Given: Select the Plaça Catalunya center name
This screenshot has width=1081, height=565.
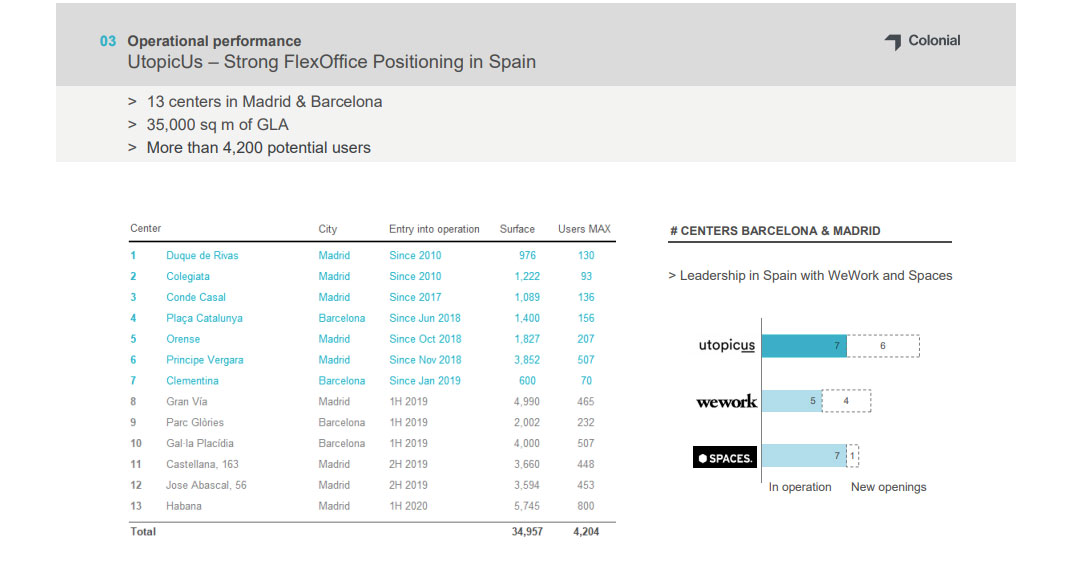Looking at the screenshot, I should [x=204, y=318].
